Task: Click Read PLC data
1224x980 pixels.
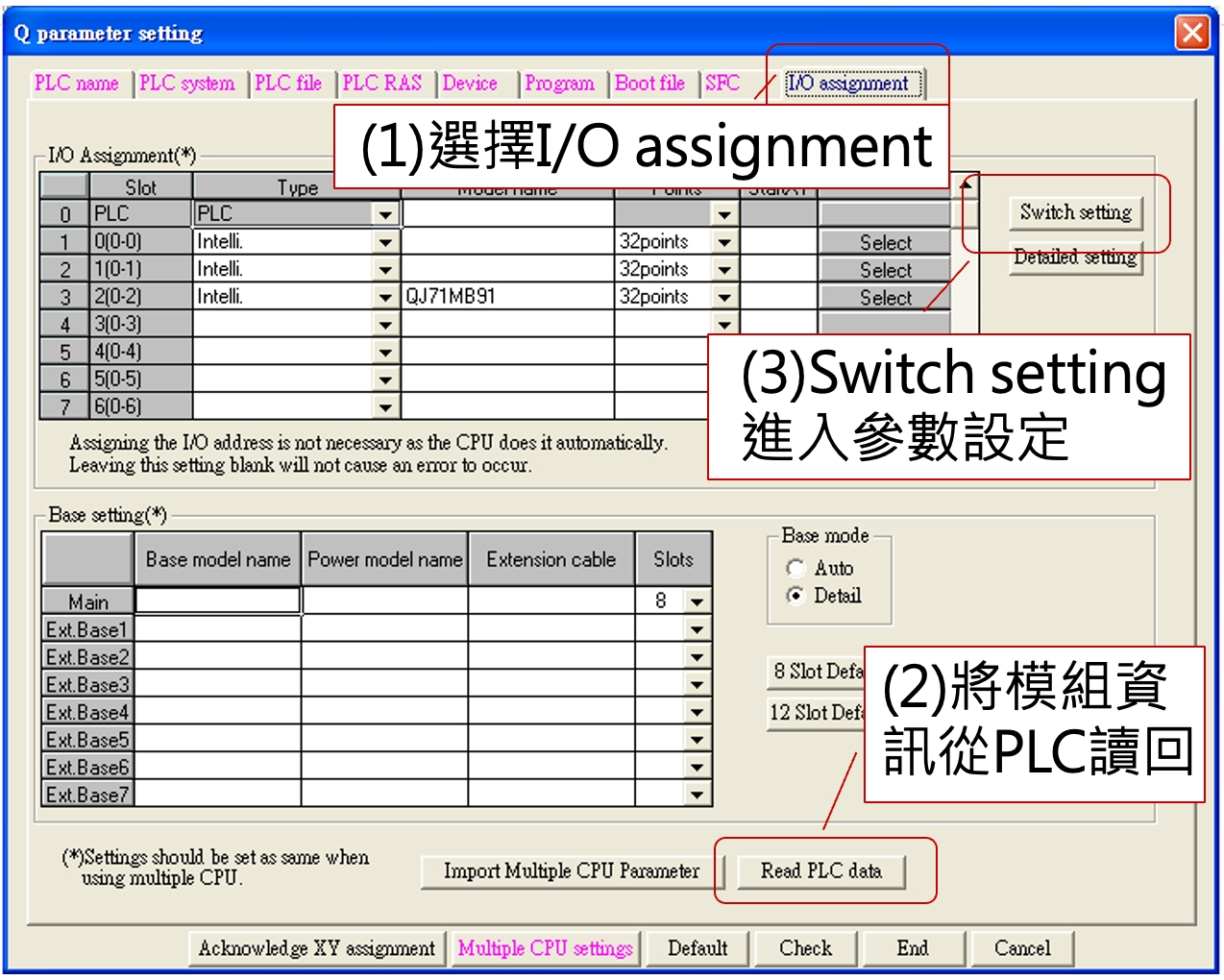Action: [x=821, y=871]
